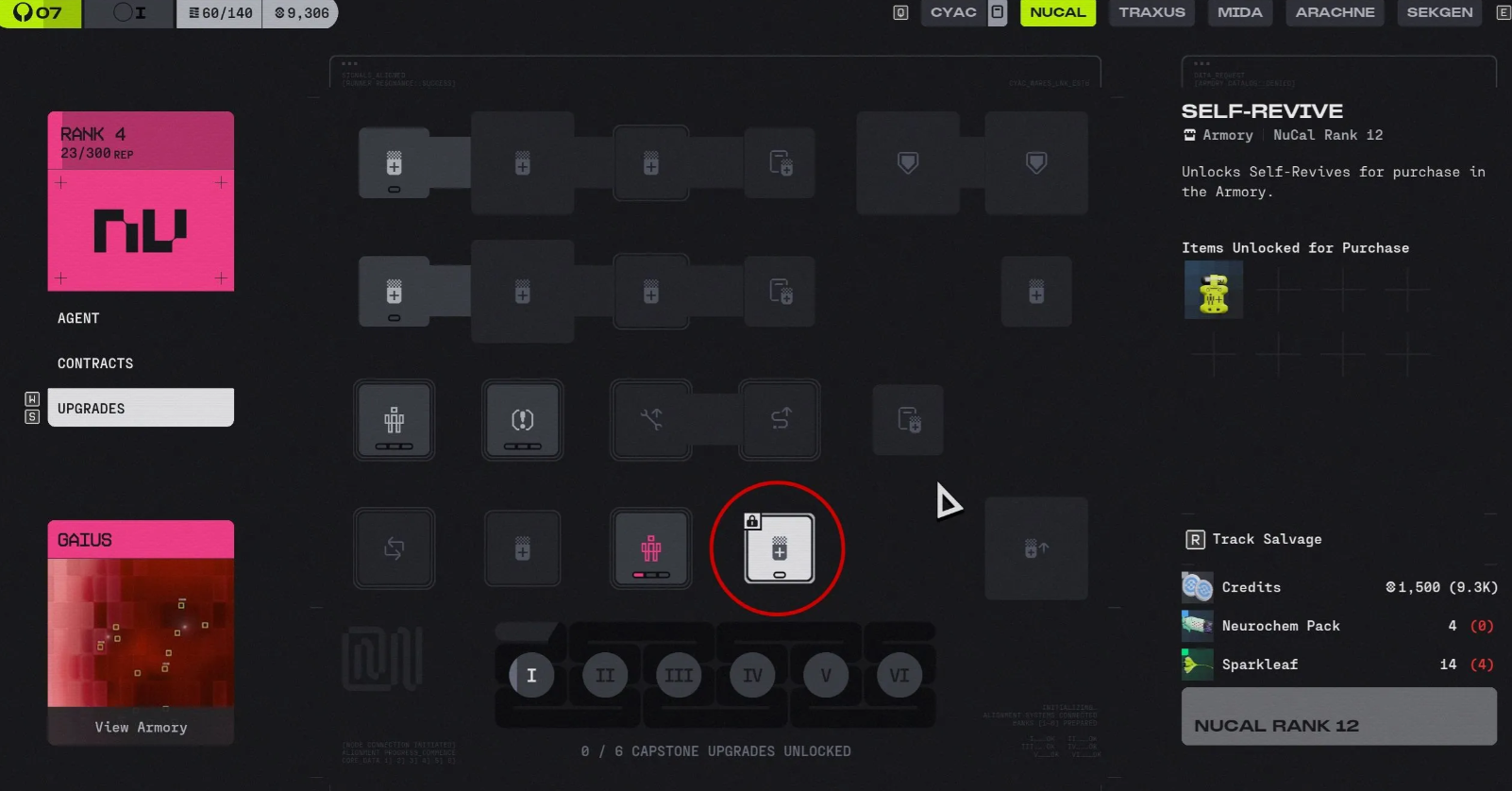Select the Self-Revive item thumbnail under Items Unlocked
1512x791 pixels.
click(1214, 290)
